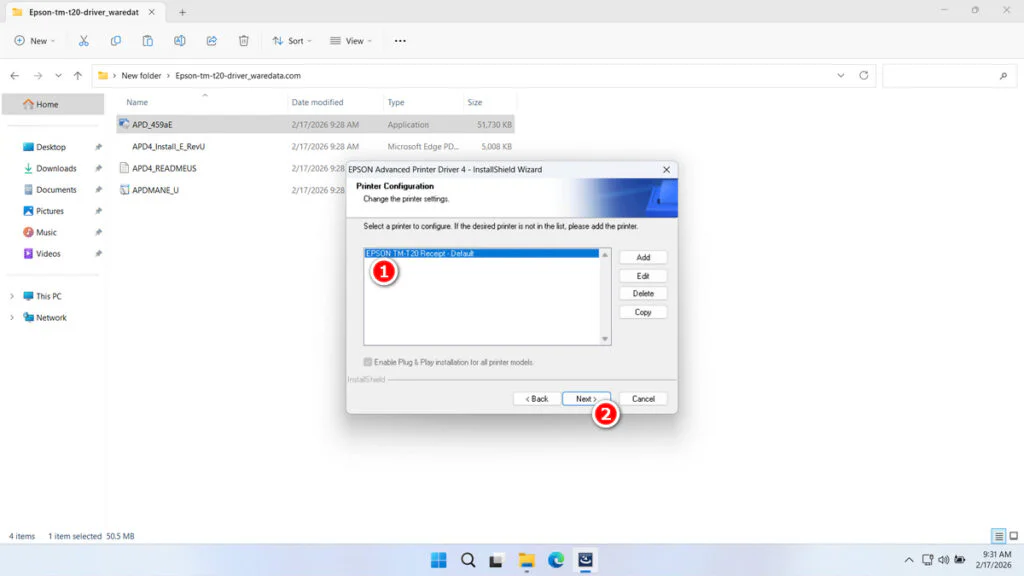Viewport: 1024px width, 576px height.
Task: Click the Next button in the wizard
Action: pyautogui.click(x=586, y=398)
